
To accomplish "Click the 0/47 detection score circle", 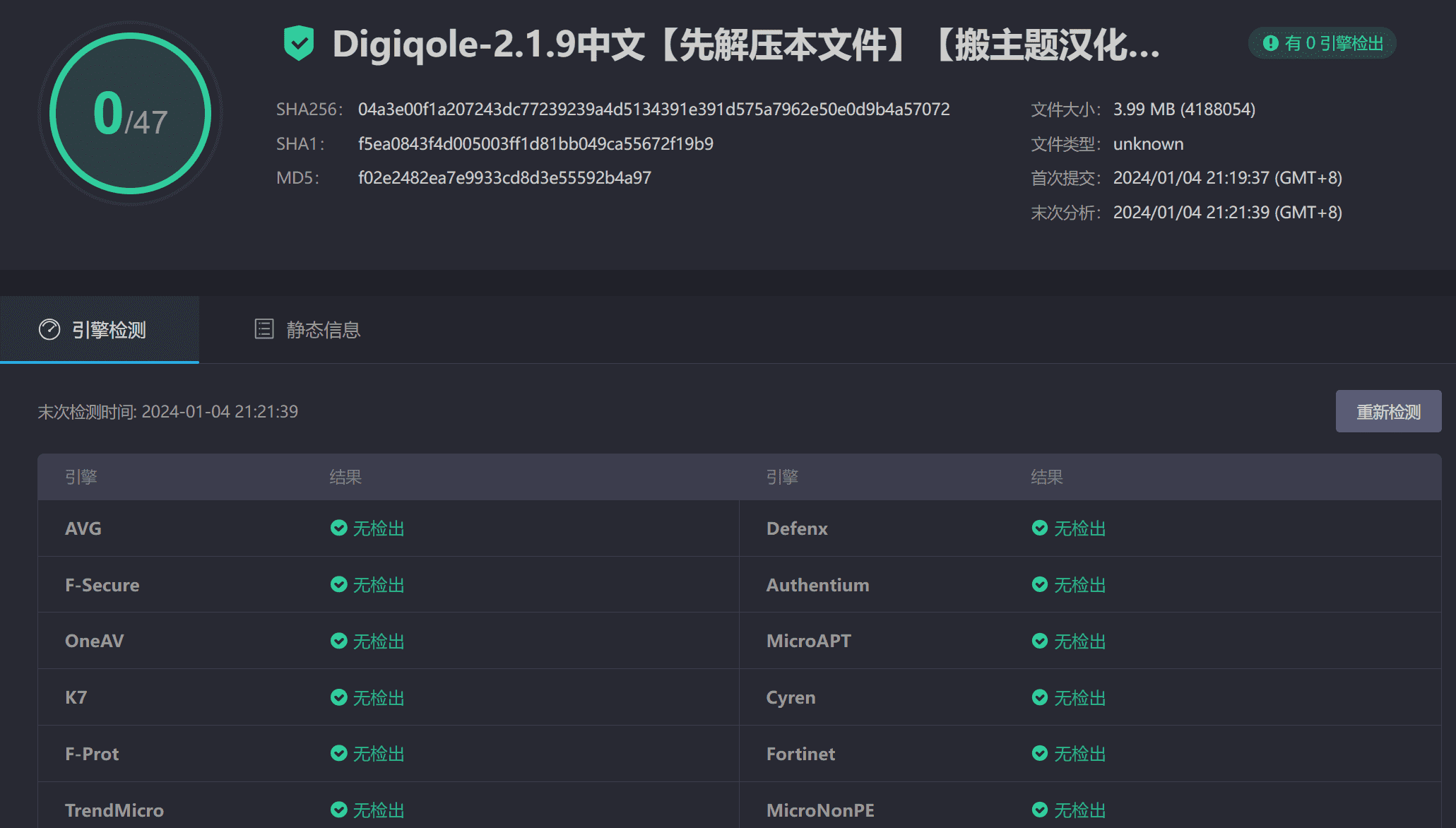I will (131, 113).
